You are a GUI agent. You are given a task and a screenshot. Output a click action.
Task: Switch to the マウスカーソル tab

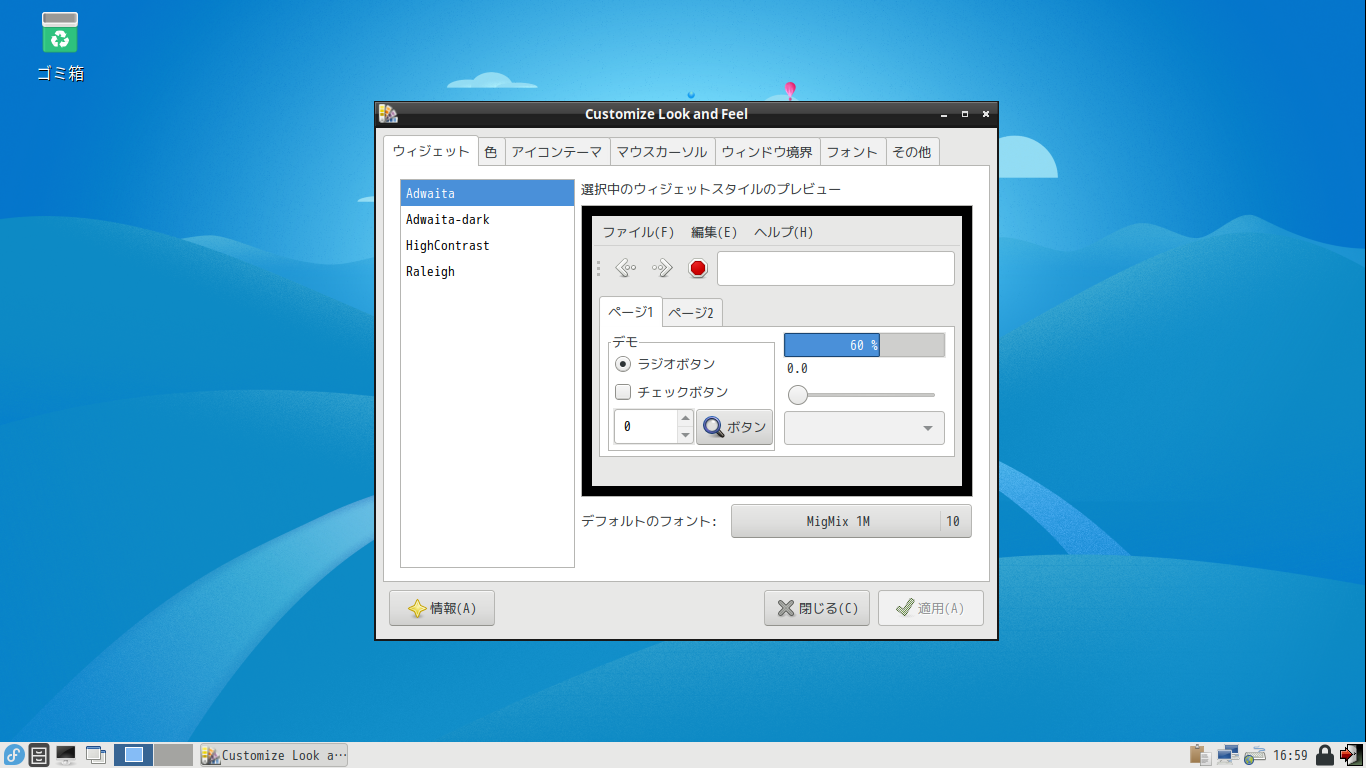coord(662,152)
